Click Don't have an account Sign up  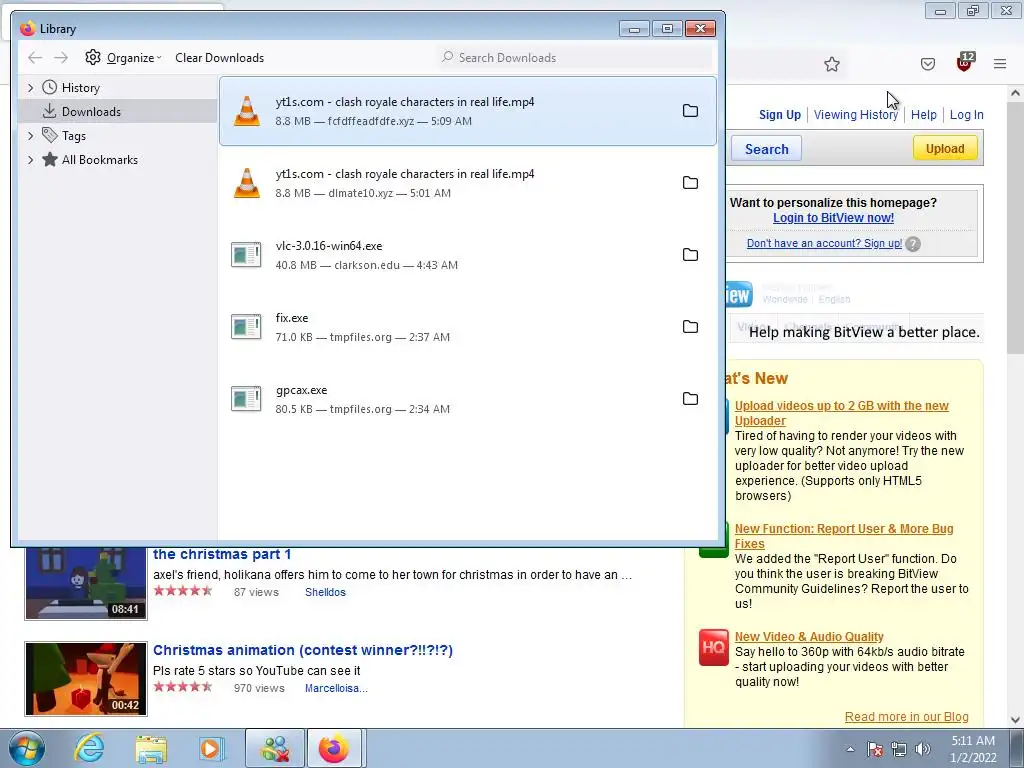coord(824,243)
